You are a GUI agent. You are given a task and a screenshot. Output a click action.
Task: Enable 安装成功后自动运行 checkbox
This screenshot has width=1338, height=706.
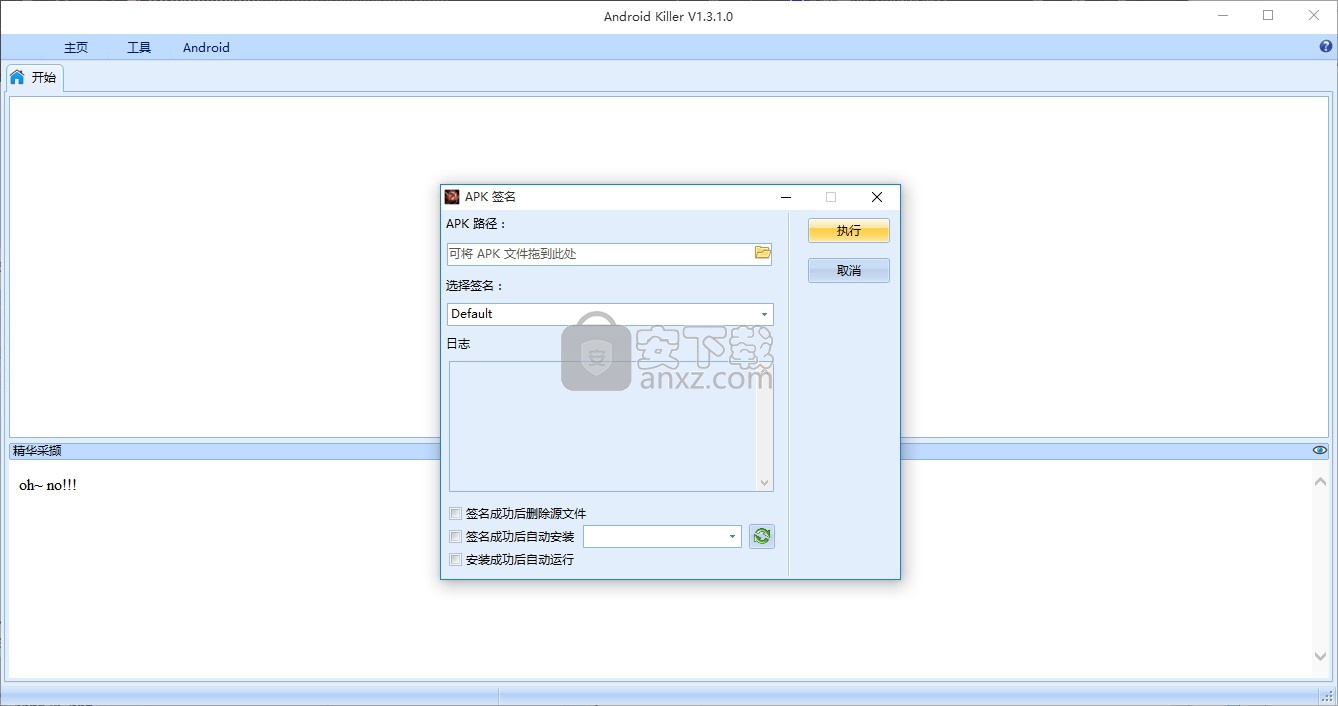coord(456,560)
